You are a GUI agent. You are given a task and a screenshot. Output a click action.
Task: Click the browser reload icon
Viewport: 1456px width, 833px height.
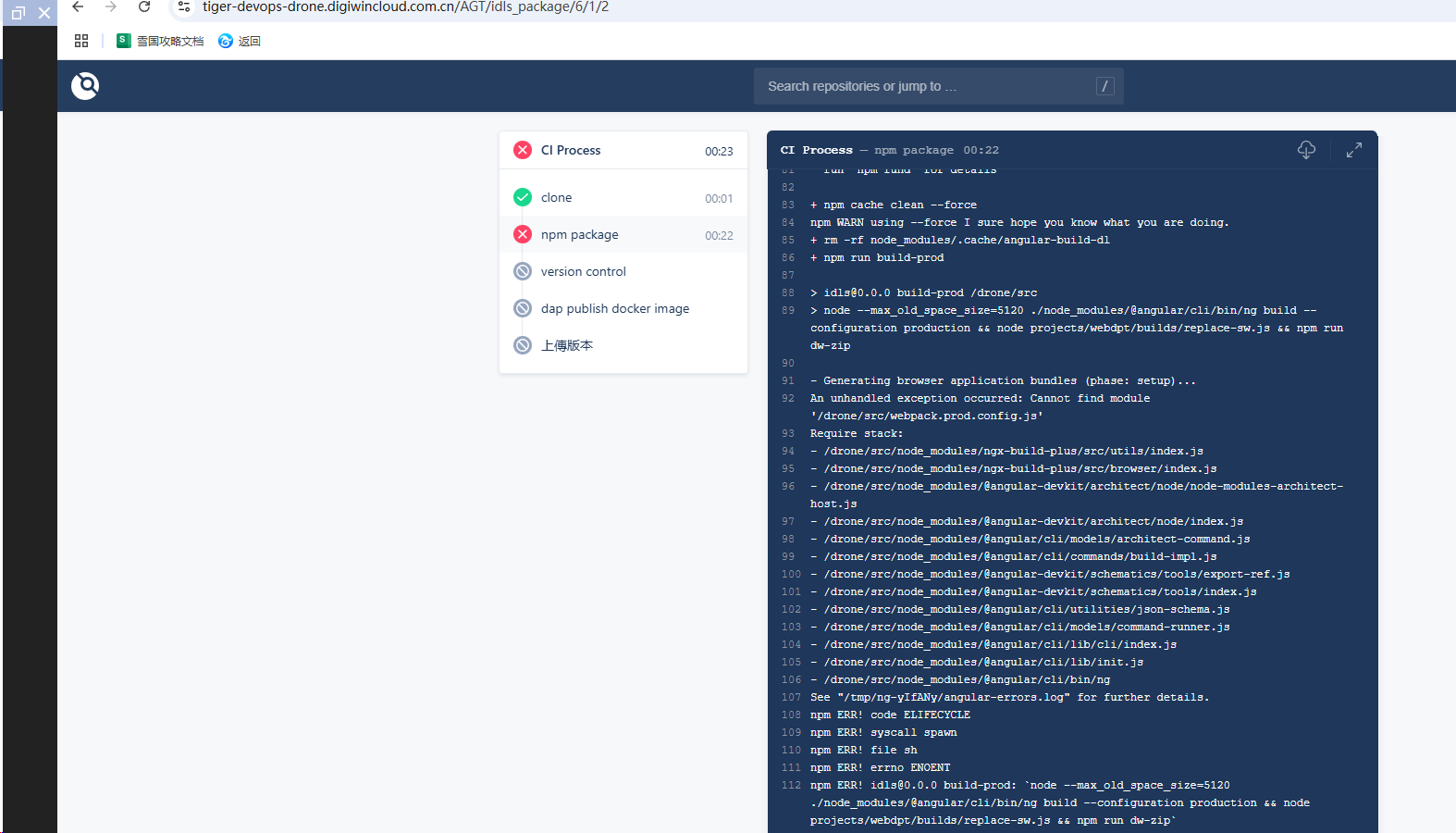click(144, 6)
